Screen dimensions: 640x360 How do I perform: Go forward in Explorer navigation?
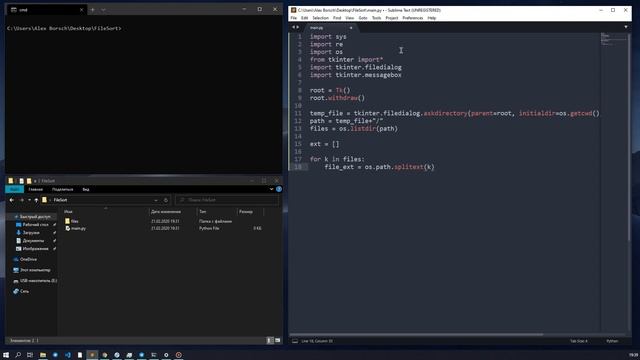[22, 200]
